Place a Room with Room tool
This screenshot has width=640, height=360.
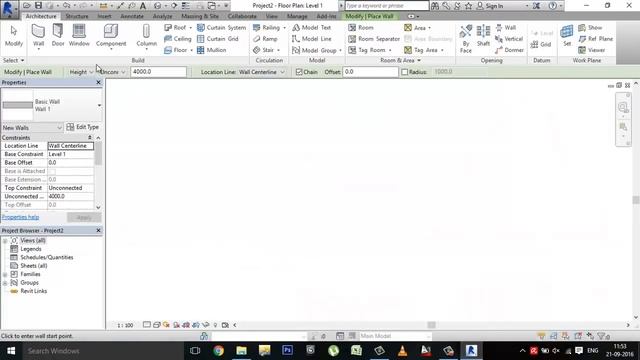pyautogui.click(x=361, y=27)
